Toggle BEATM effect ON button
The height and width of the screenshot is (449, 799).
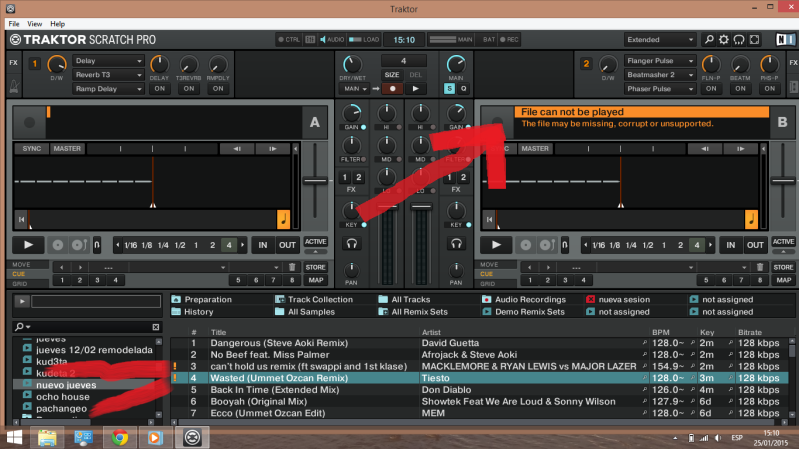tap(740, 89)
